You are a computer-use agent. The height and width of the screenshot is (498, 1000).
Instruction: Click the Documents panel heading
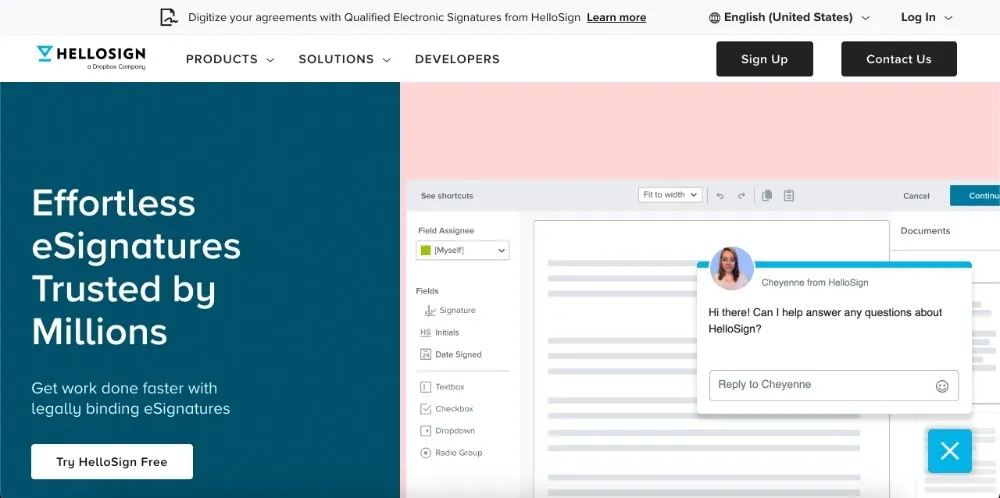[925, 231]
